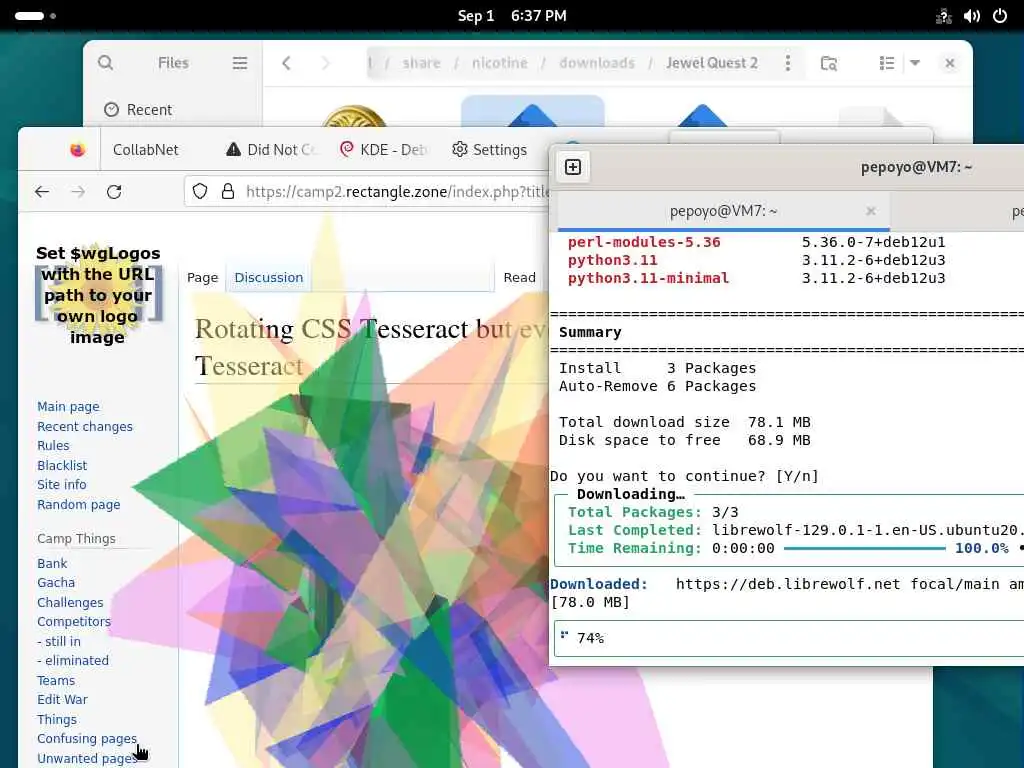
Task: Click the 'perl-modules-5.36' package name
Action: point(644,242)
